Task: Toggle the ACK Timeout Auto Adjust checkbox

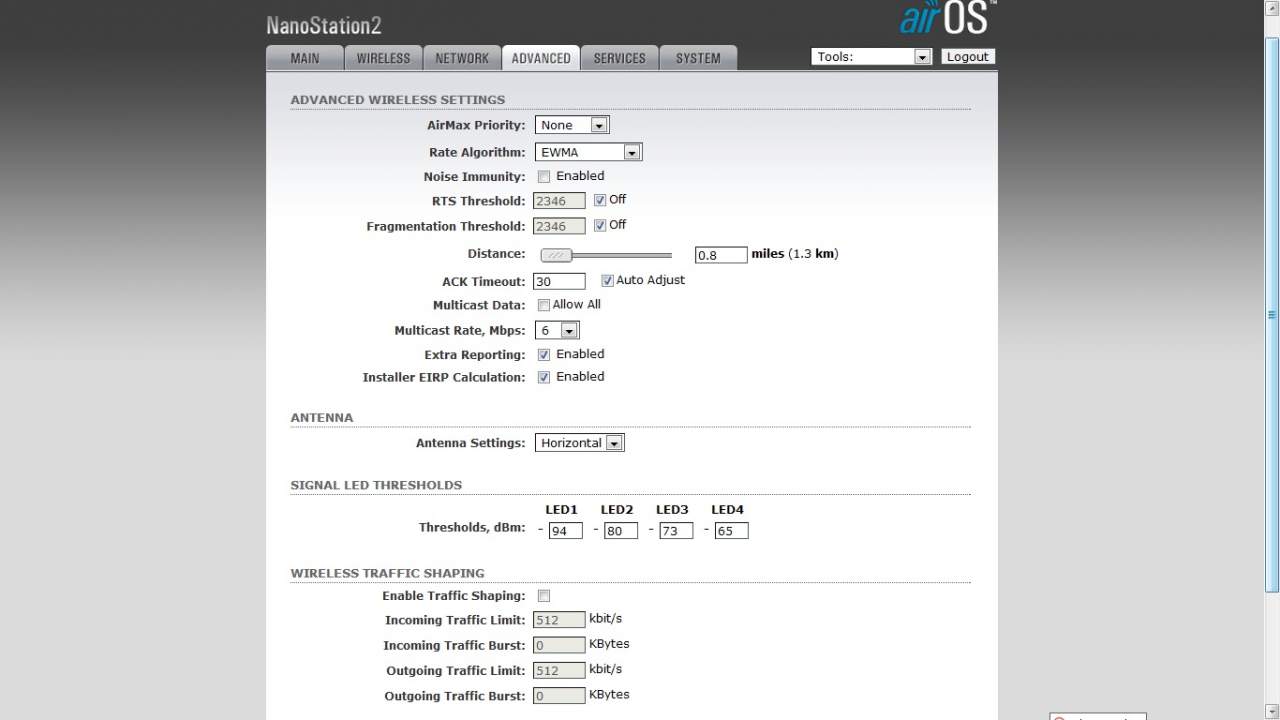Action: pyautogui.click(x=607, y=281)
